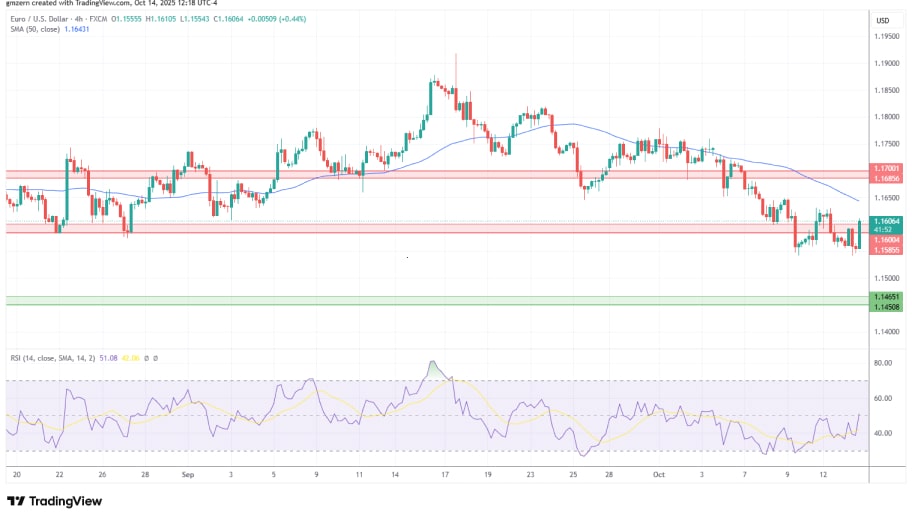
Task: Click the current price 1.16064 green label
Action: (885, 221)
